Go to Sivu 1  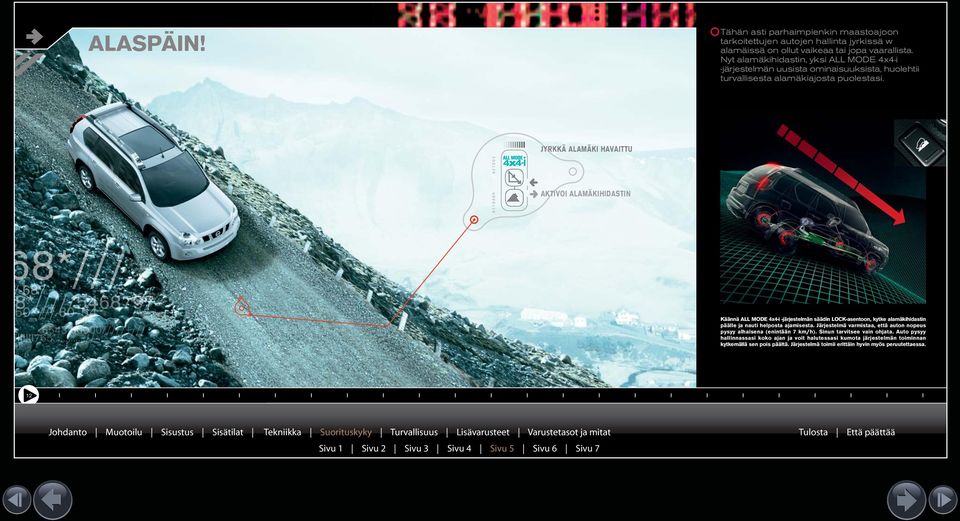click(331, 449)
